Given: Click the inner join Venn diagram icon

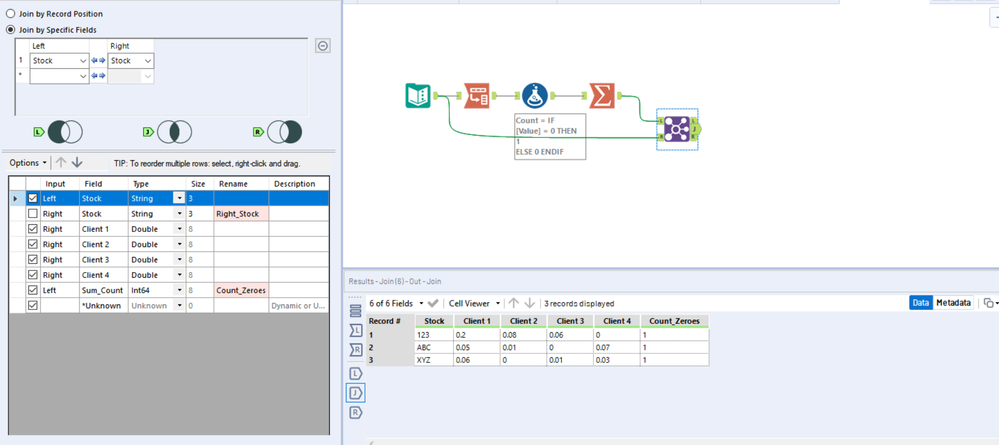Looking at the screenshot, I should pyautogui.click(x=175, y=132).
